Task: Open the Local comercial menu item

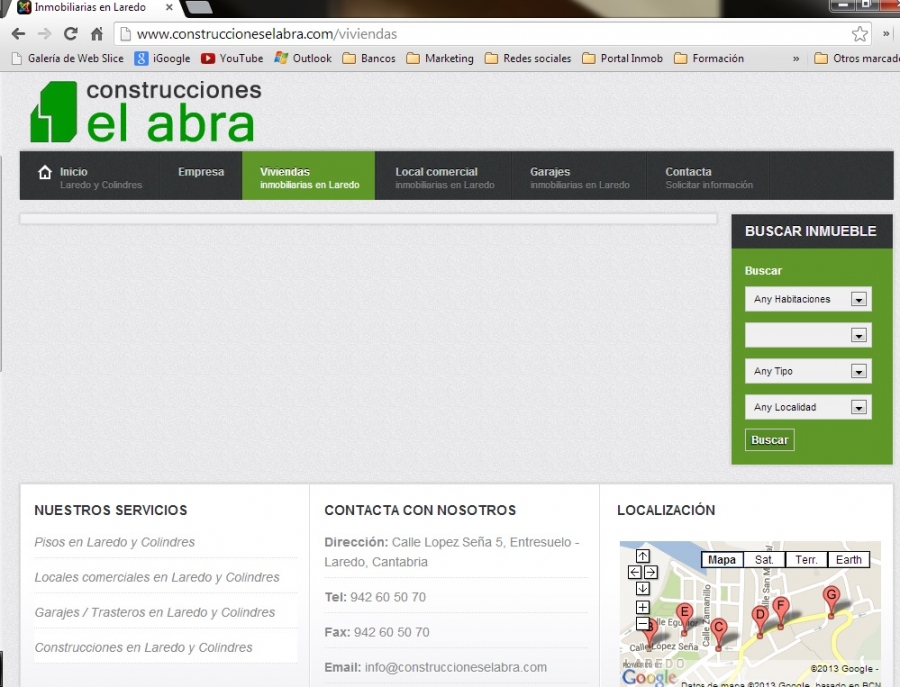Action: (x=444, y=177)
